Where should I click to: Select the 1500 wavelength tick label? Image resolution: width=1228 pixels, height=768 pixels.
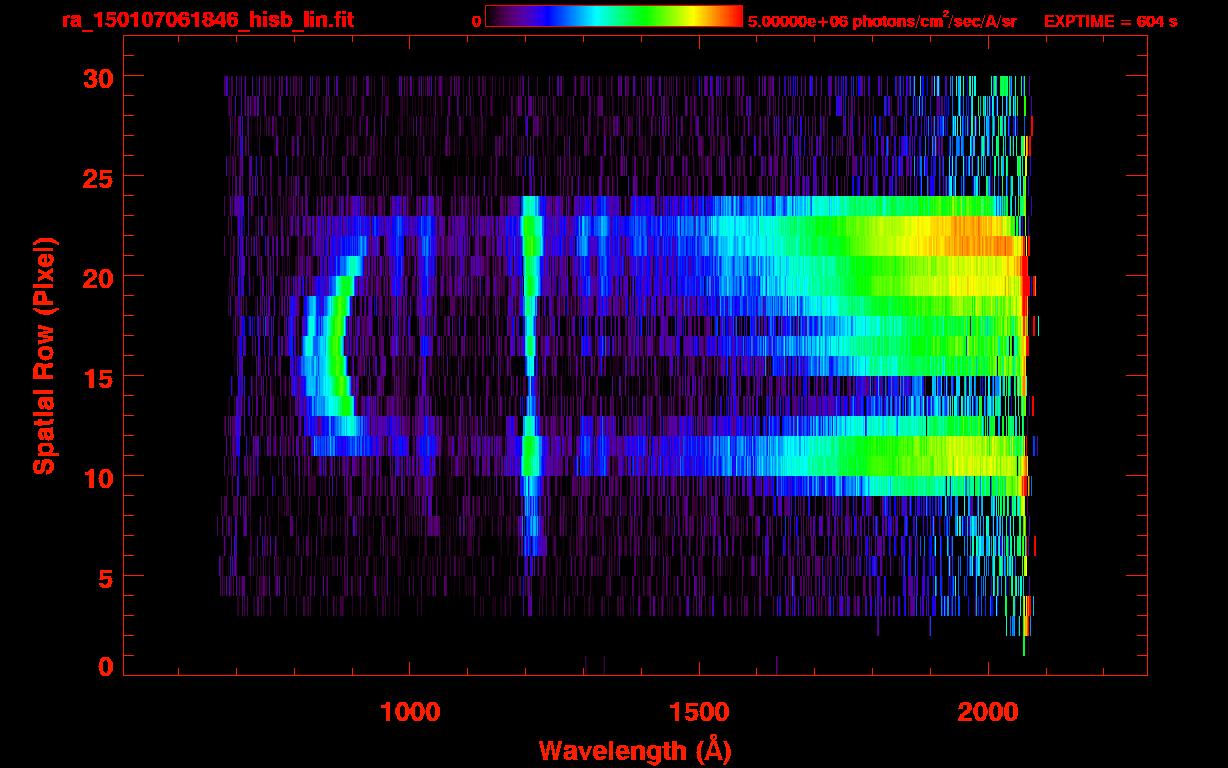click(x=698, y=712)
